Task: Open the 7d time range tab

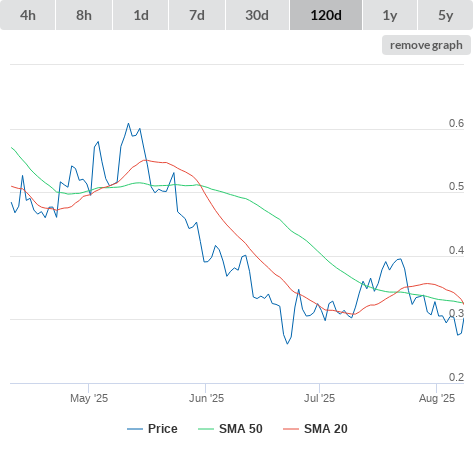Action: pyautogui.click(x=197, y=15)
